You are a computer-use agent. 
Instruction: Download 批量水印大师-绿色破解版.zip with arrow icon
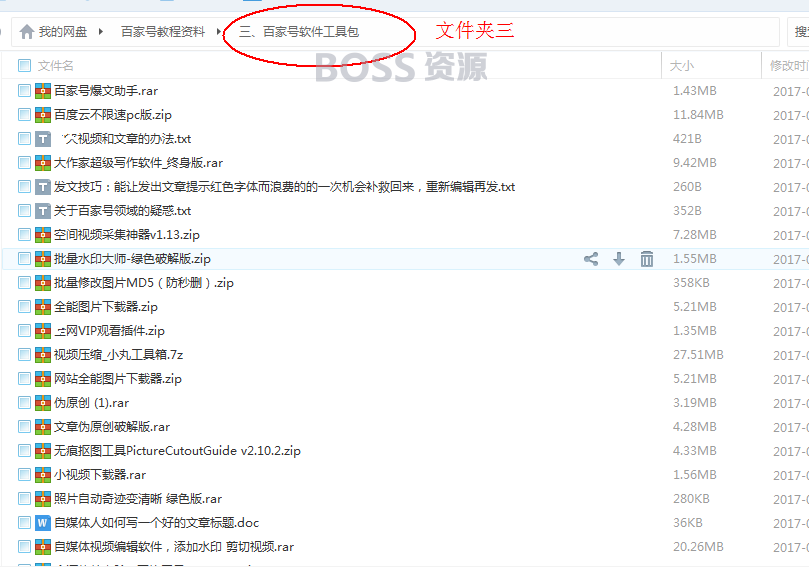[619, 259]
